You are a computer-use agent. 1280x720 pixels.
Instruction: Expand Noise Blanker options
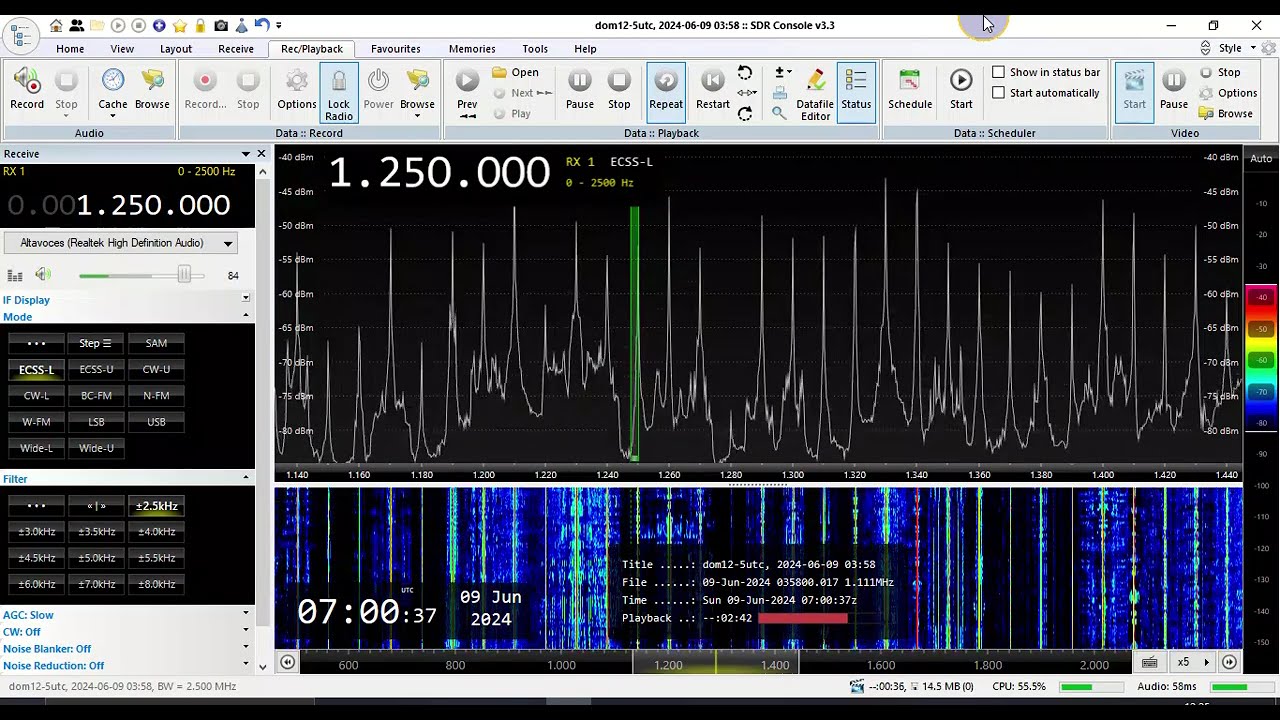246,648
